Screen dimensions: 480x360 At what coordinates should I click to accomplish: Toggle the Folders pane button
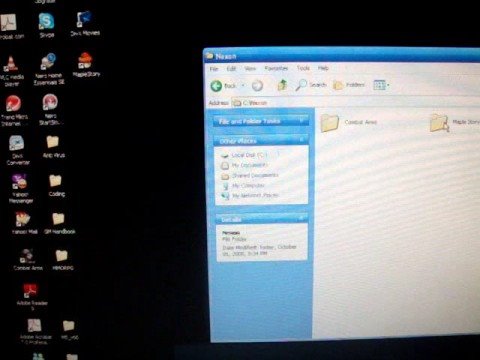(x=349, y=85)
